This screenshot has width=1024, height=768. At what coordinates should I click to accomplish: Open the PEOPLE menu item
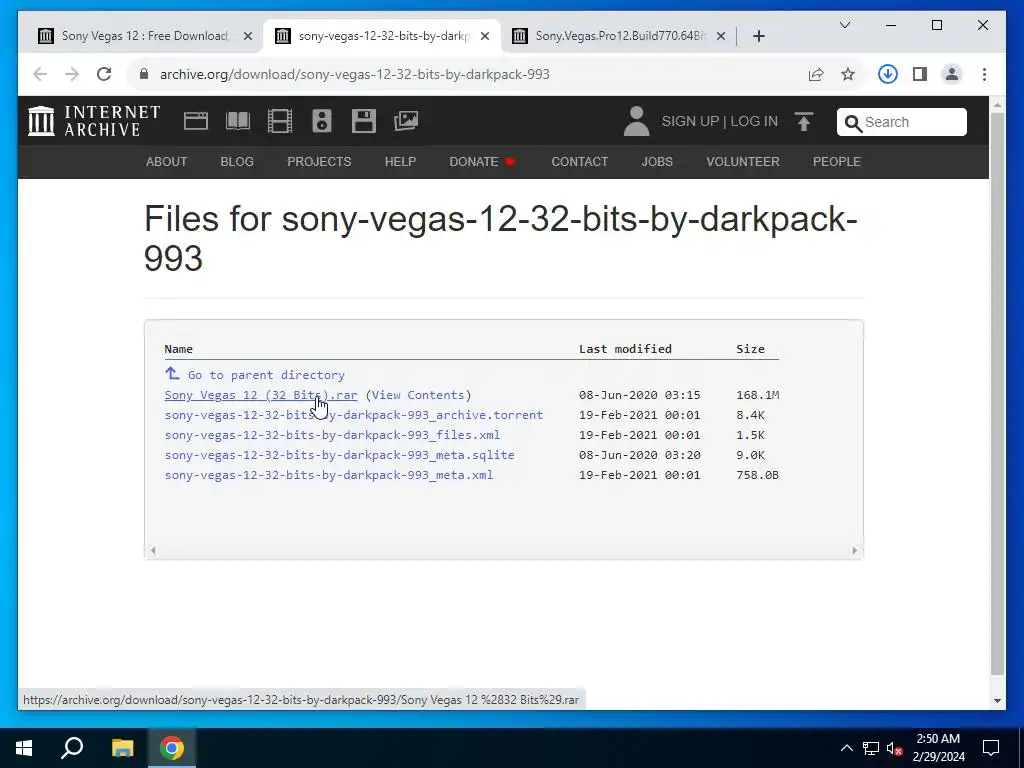click(837, 161)
